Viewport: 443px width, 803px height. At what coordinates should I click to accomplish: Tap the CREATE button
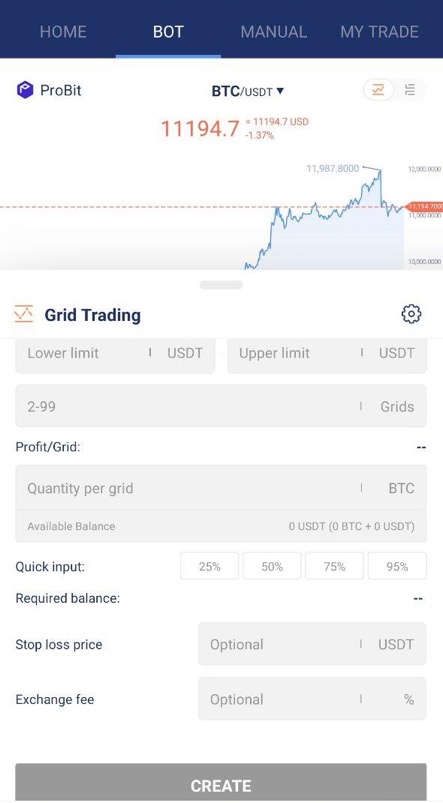click(x=221, y=783)
